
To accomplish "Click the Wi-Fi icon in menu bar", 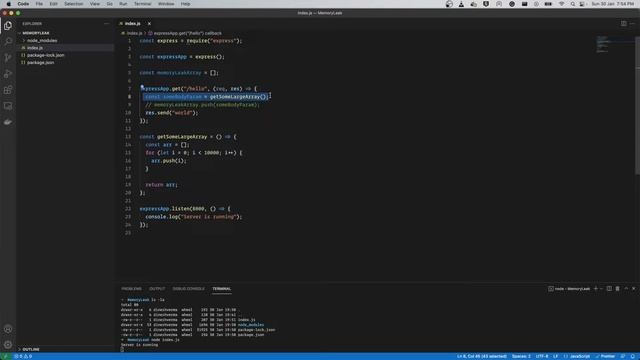I will (562, 4).
